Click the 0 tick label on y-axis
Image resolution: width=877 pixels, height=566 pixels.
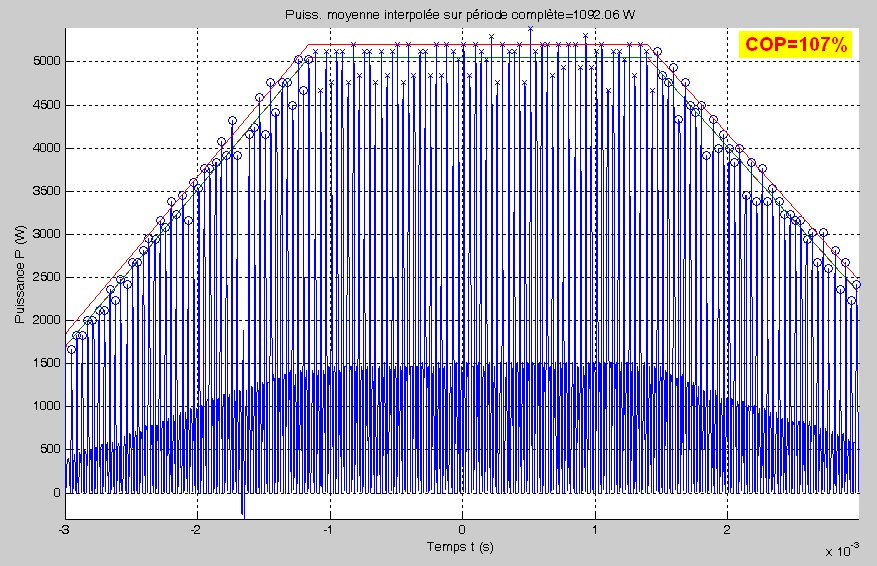click(x=56, y=493)
